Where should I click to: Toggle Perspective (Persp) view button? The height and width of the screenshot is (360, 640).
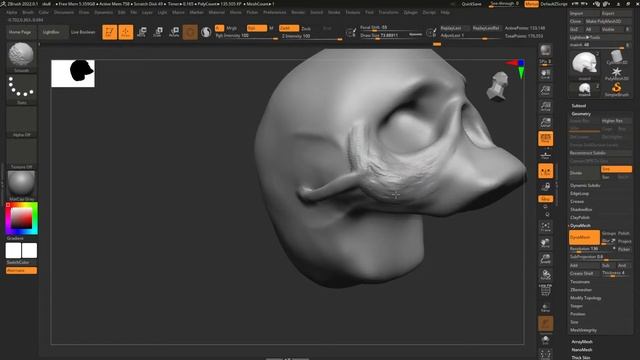pyautogui.click(x=545, y=138)
